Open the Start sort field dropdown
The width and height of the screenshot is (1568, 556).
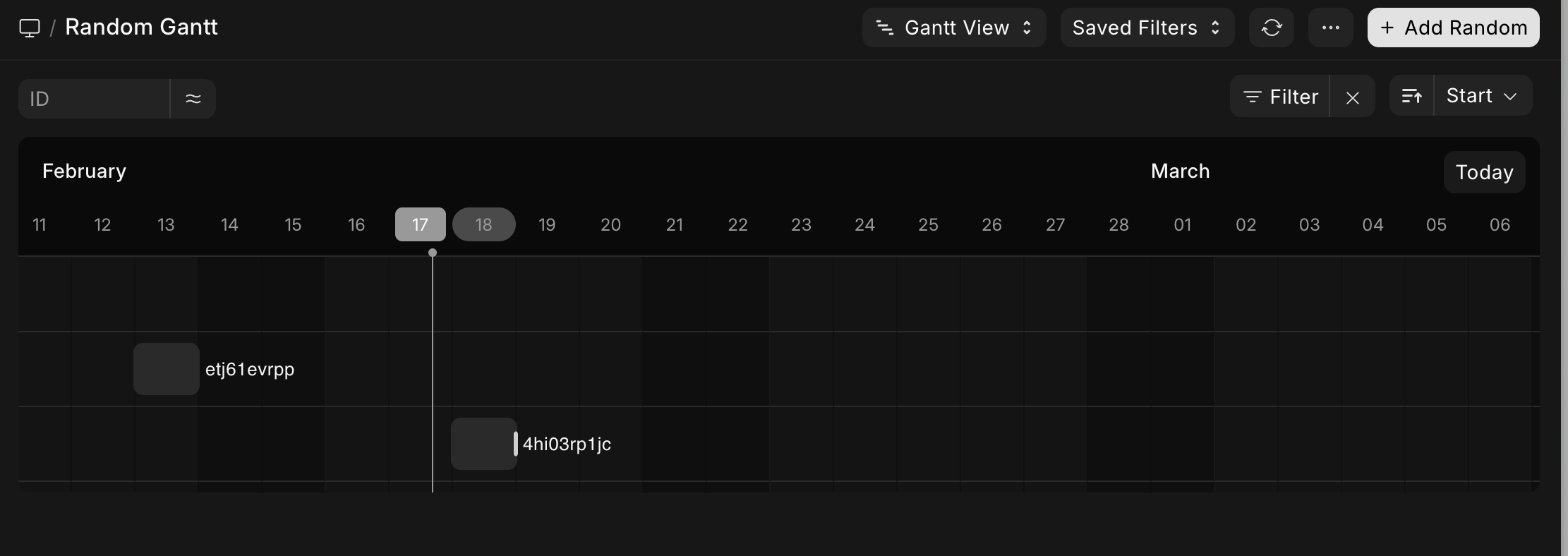1482,96
